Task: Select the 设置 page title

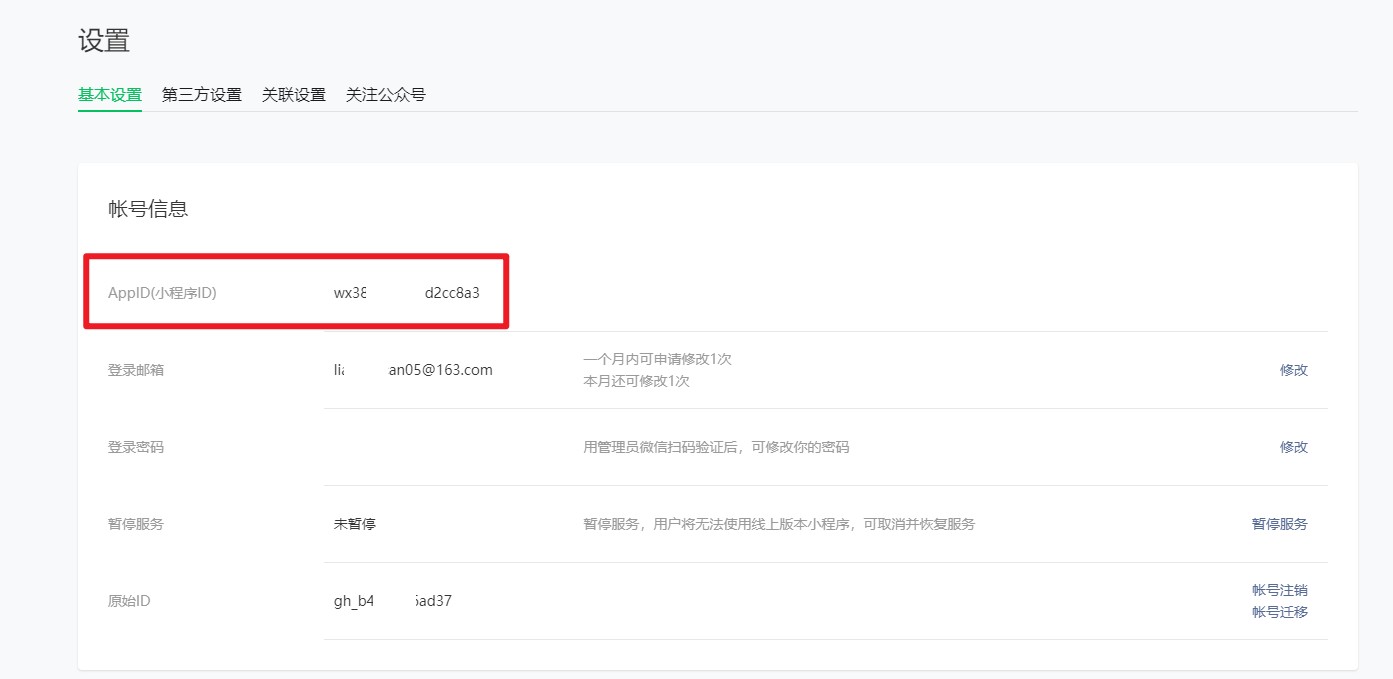Action: 104,41
